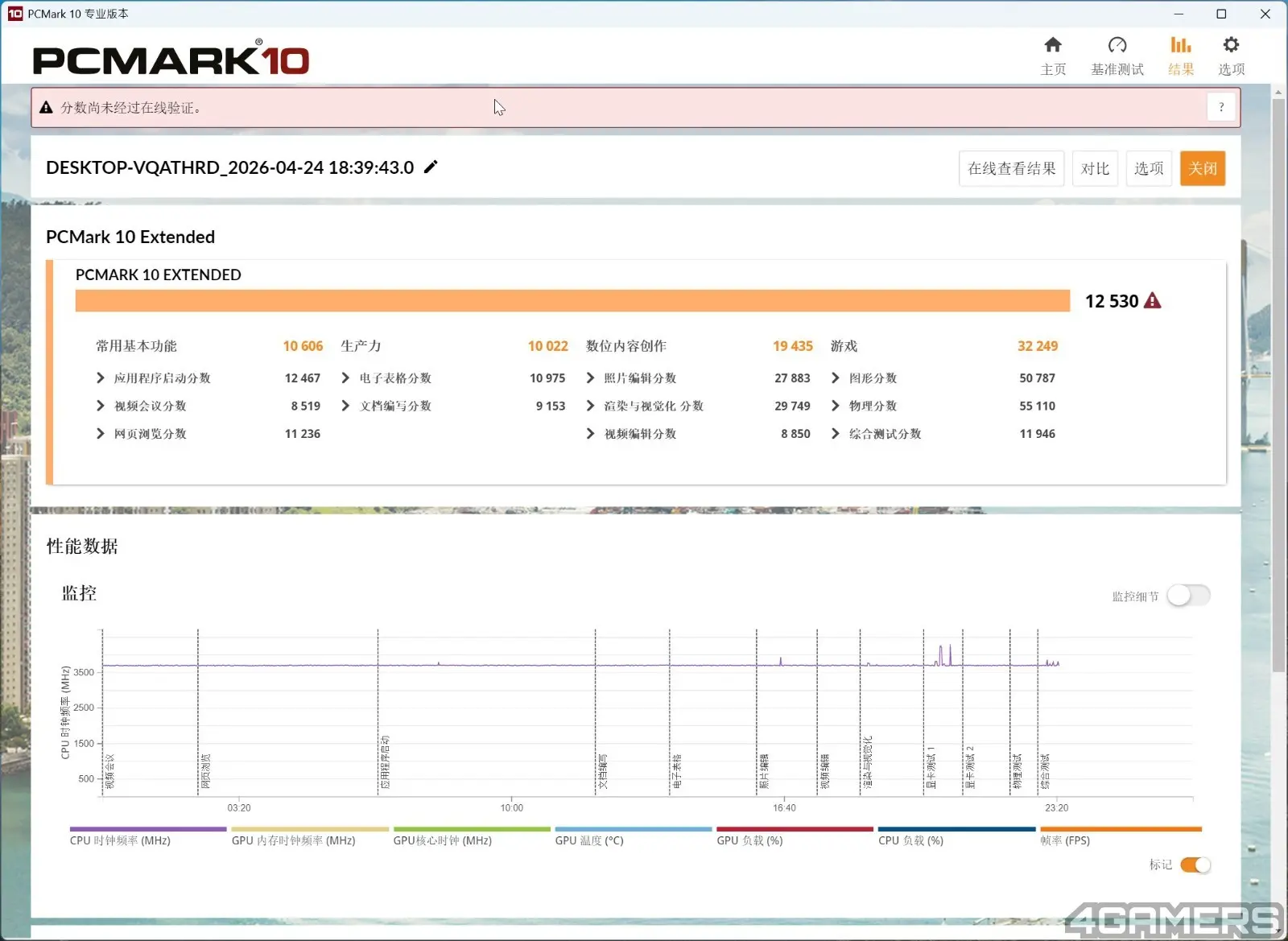Expand 照片编辑分数 details
Viewport: 1288px width, 941px height.
[590, 378]
